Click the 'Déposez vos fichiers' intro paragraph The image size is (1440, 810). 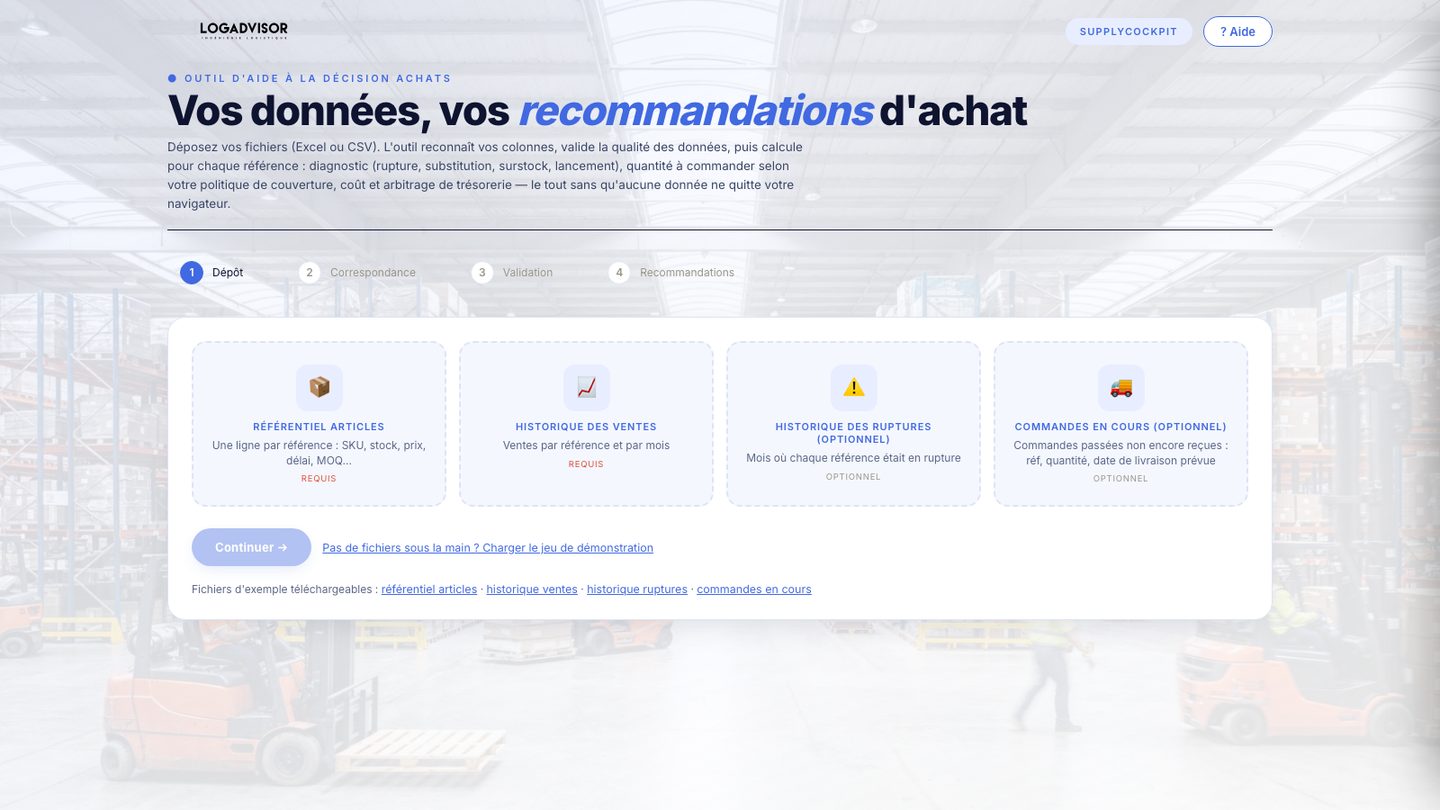coord(485,175)
